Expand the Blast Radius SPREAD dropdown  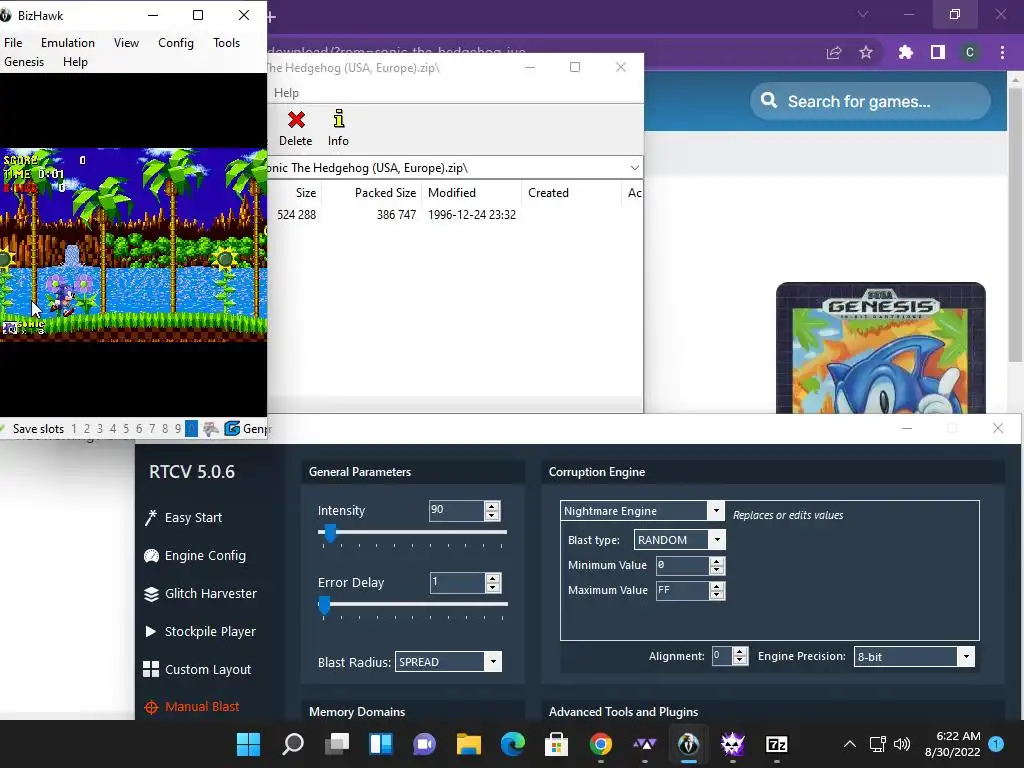493,662
